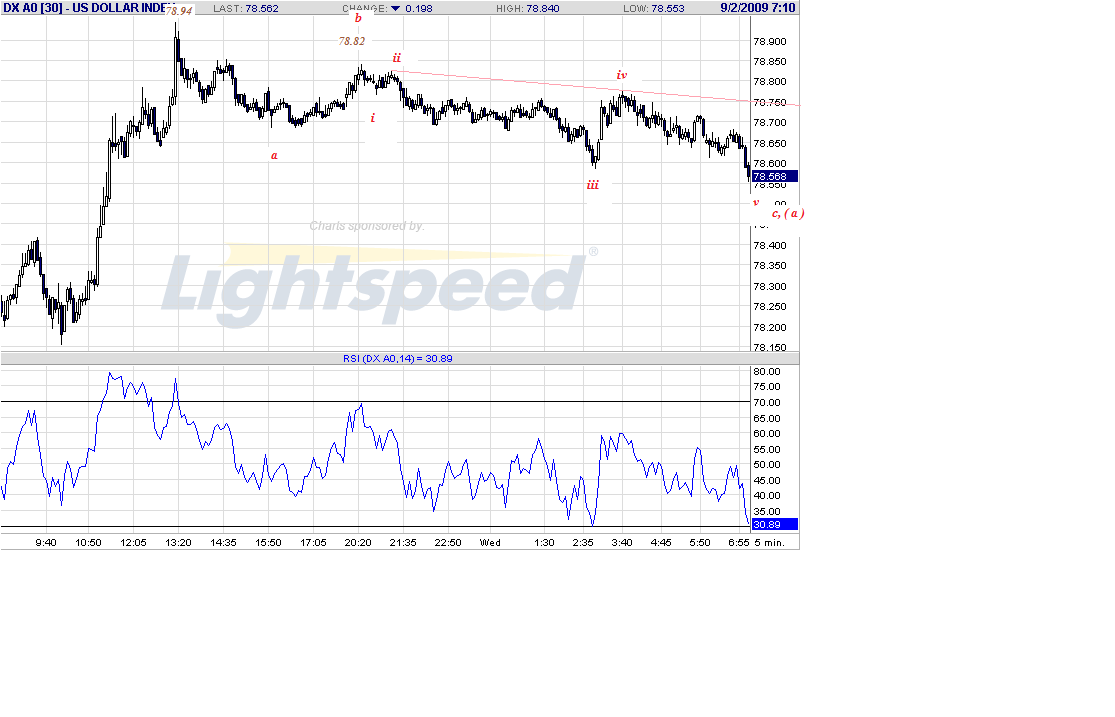Screen dimensions: 1115x717
Task: Select the red wave label 'a'
Action: tap(274, 155)
